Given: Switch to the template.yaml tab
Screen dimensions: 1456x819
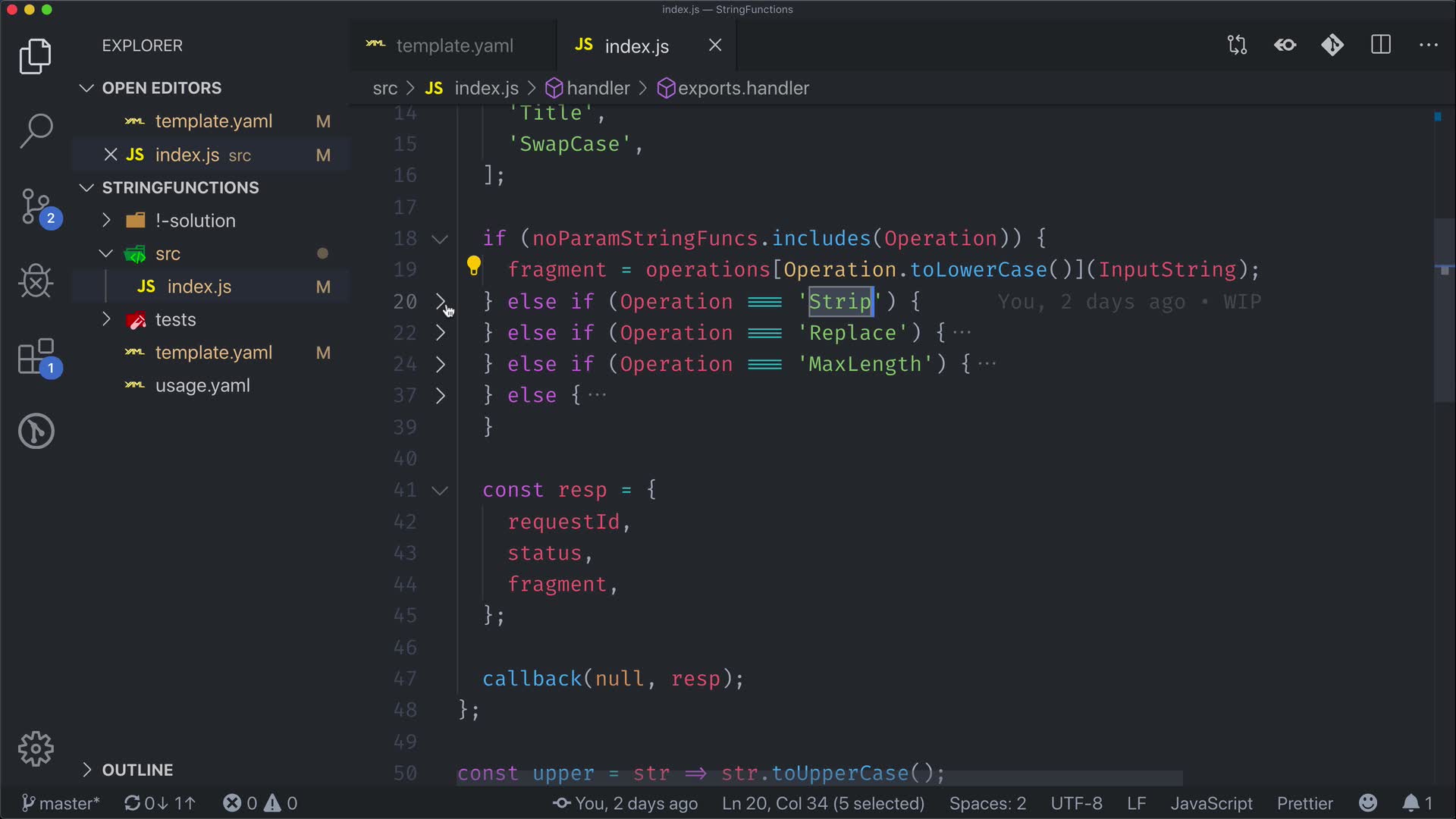Looking at the screenshot, I should pos(453,46).
